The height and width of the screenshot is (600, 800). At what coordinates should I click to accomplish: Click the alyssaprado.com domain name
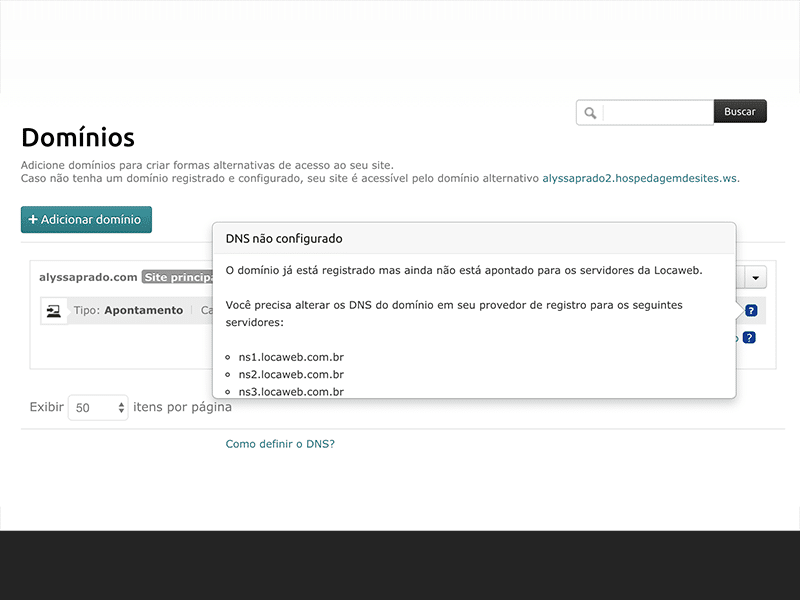click(x=88, y=277)
